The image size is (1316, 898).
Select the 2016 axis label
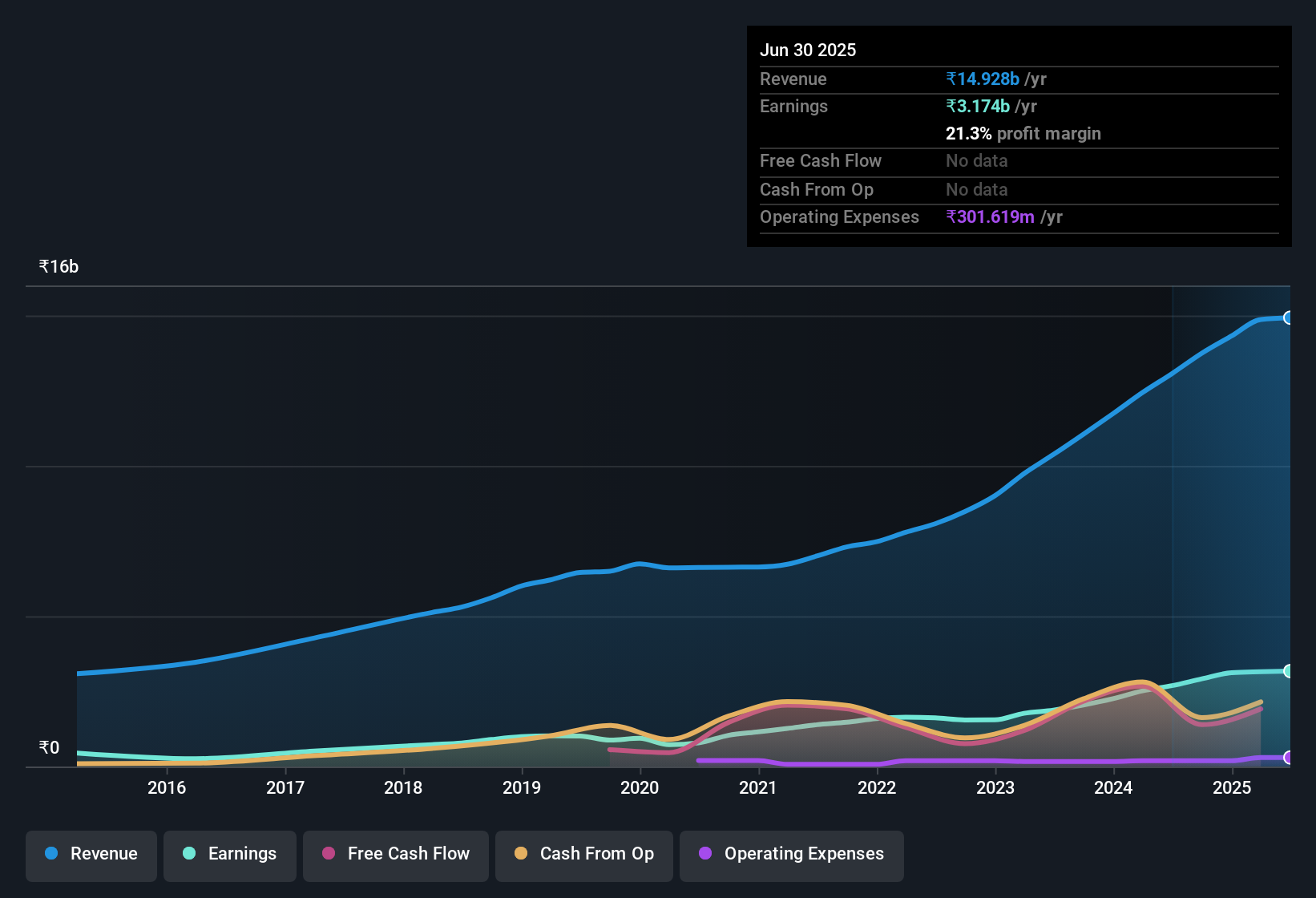click(x=167, y=788)
